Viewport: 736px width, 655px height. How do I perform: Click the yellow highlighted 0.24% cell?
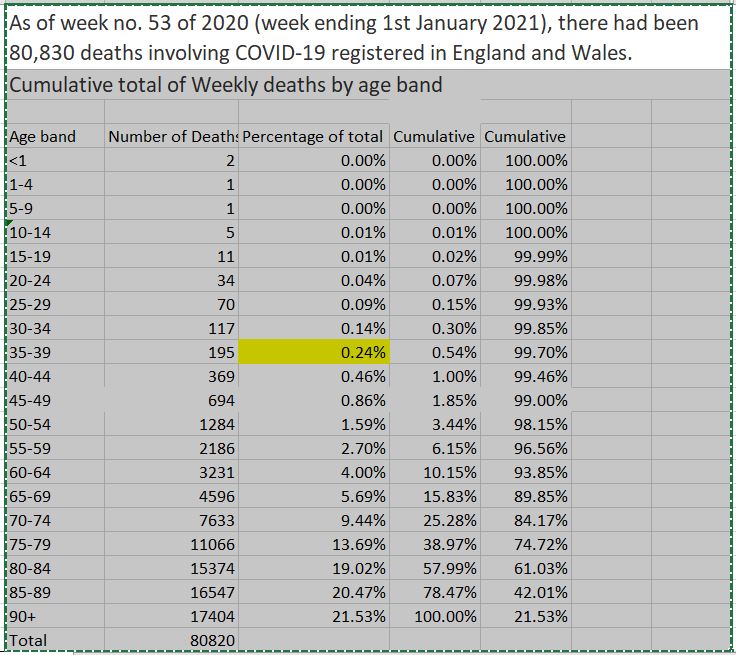pyautogui.click(x=315, y=352)
